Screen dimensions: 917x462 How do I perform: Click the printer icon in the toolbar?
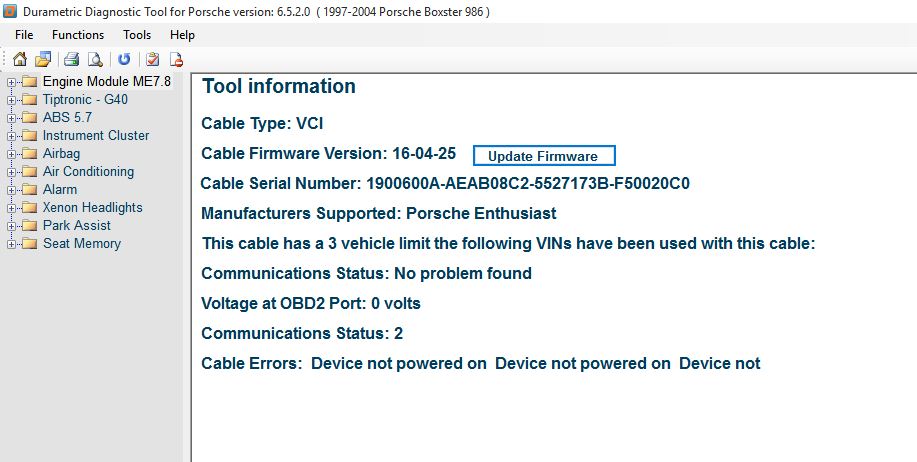pyautogui.click(x=72, y=59)
